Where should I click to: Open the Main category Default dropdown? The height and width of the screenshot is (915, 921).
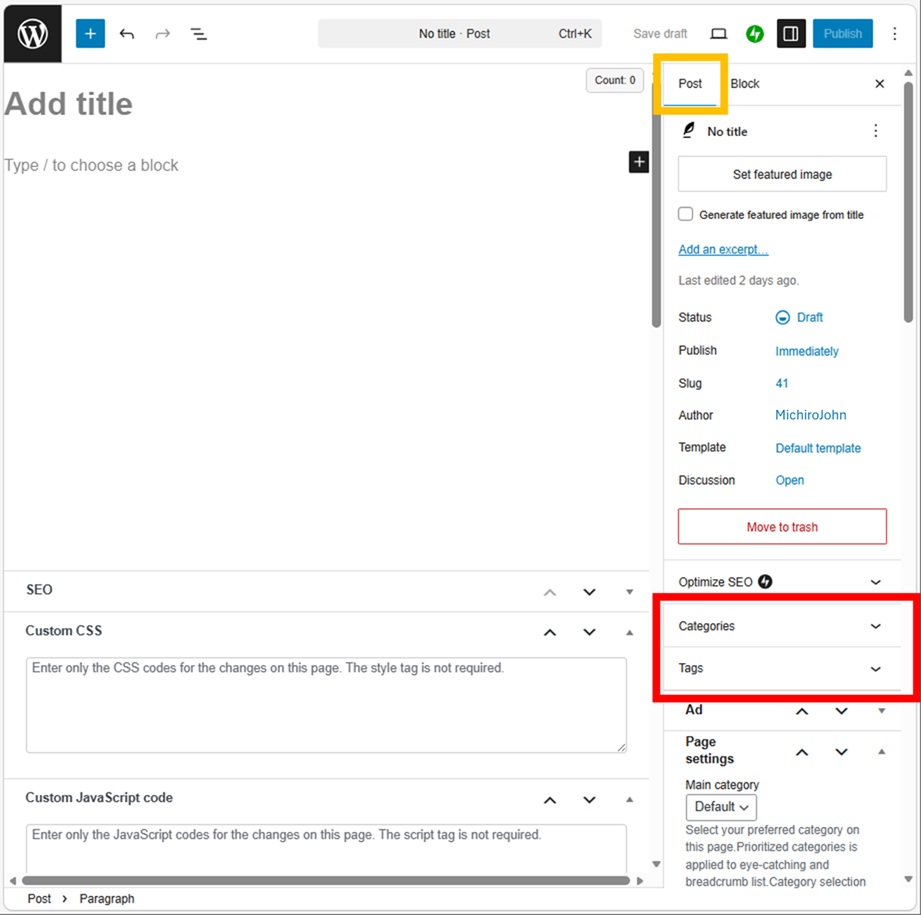pyautogui.click(x=721, y=807)
